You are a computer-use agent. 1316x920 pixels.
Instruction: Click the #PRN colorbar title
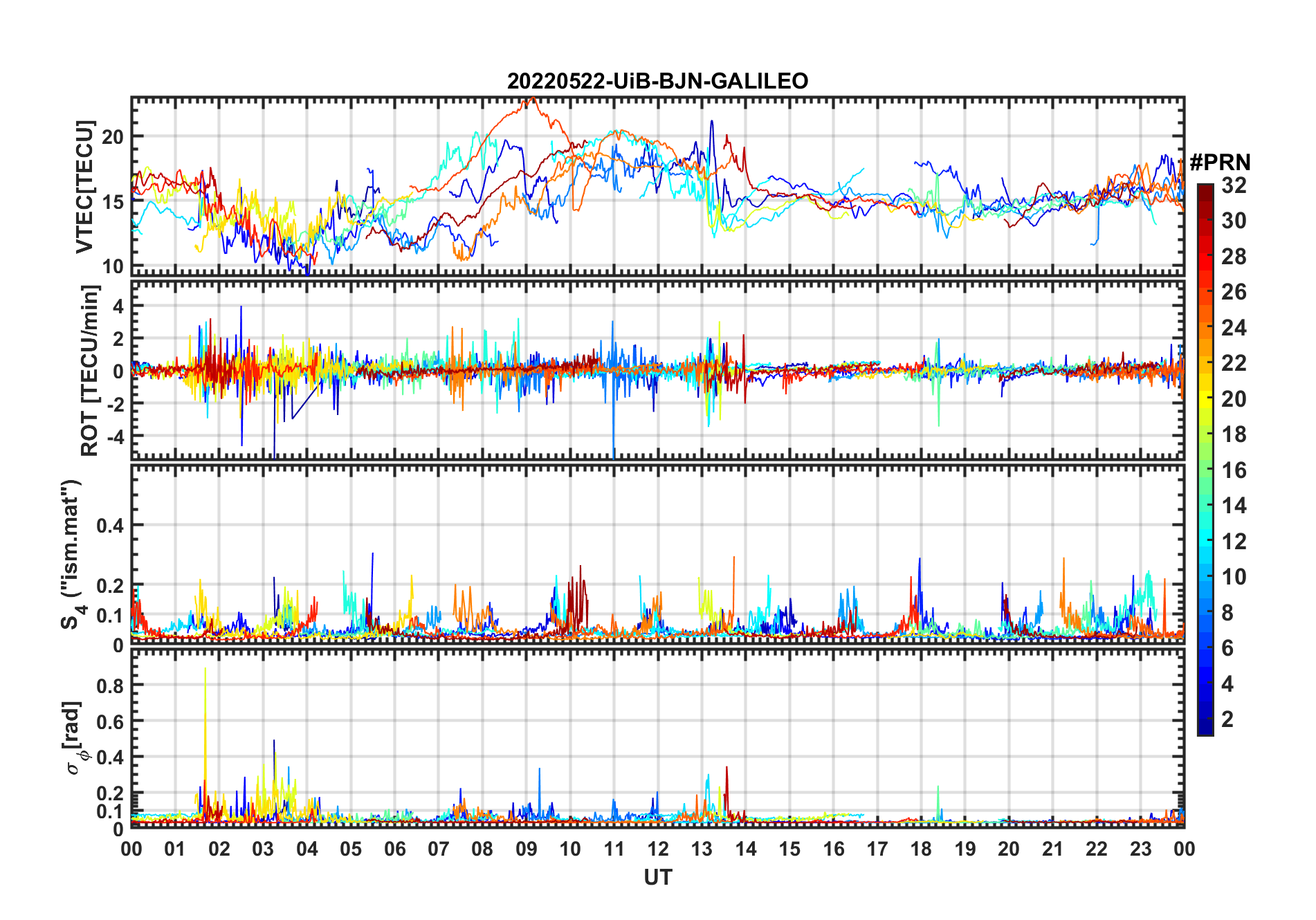[1220, 162]
